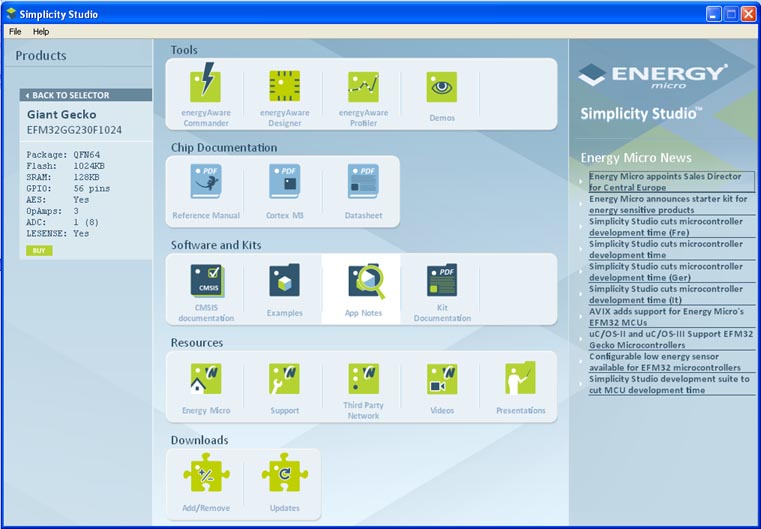Read uC/OS-II and uC/OS-III support news
Image resolution: width=761 pixels, height=529 pixels.
click(671, 339)
